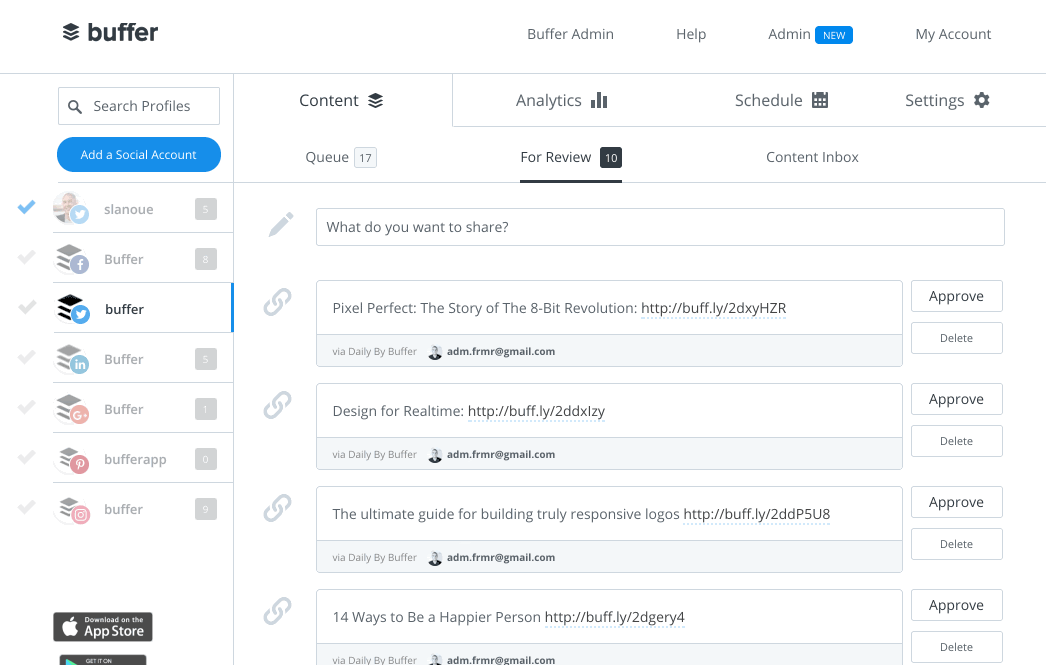Click the Search Profiles field
Viewport: 1046px width, 665px height.
pyautogui.click(x=139, y=106)
